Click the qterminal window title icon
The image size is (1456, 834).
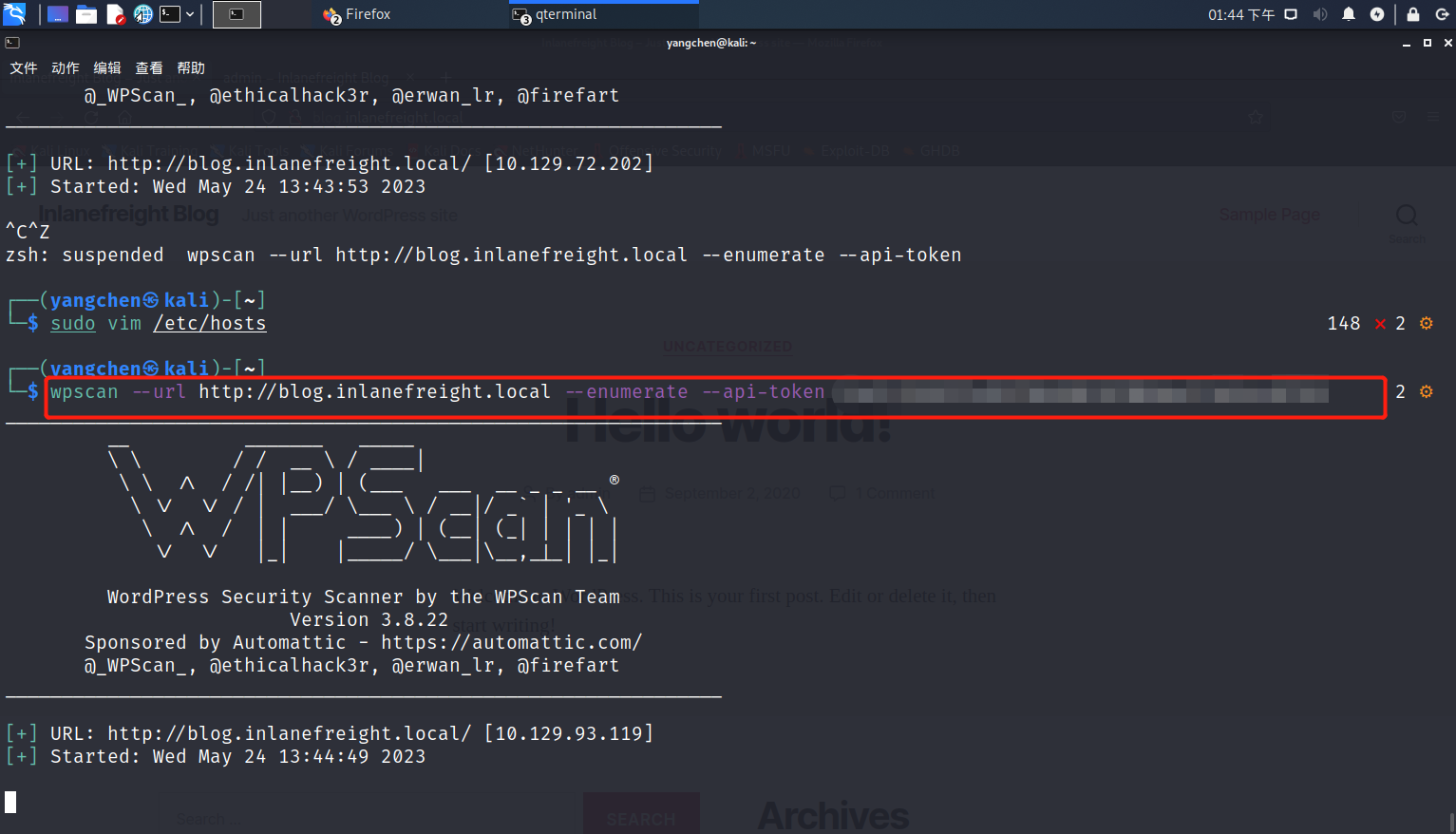(x=12, y=43)
